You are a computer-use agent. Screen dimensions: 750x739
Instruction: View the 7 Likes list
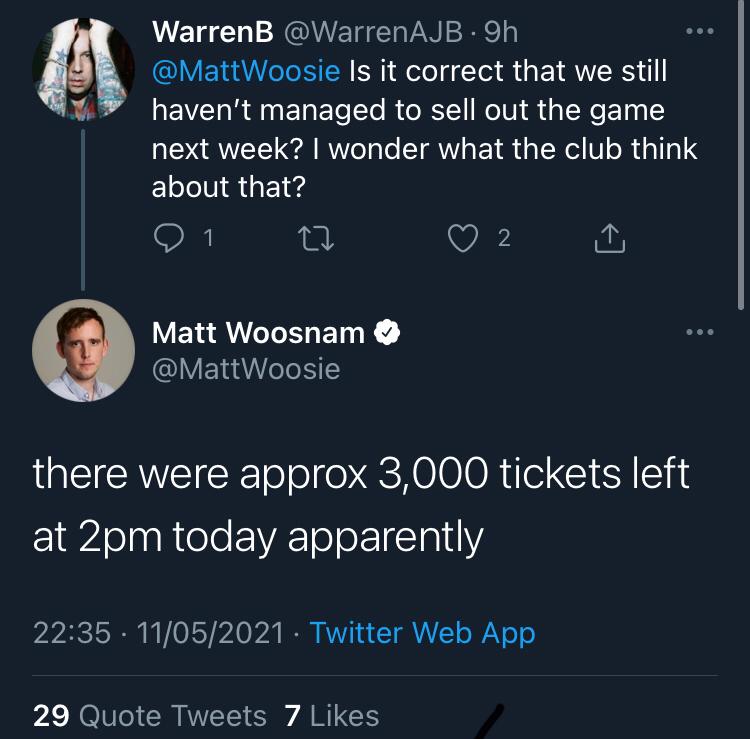tap(332, 716)
